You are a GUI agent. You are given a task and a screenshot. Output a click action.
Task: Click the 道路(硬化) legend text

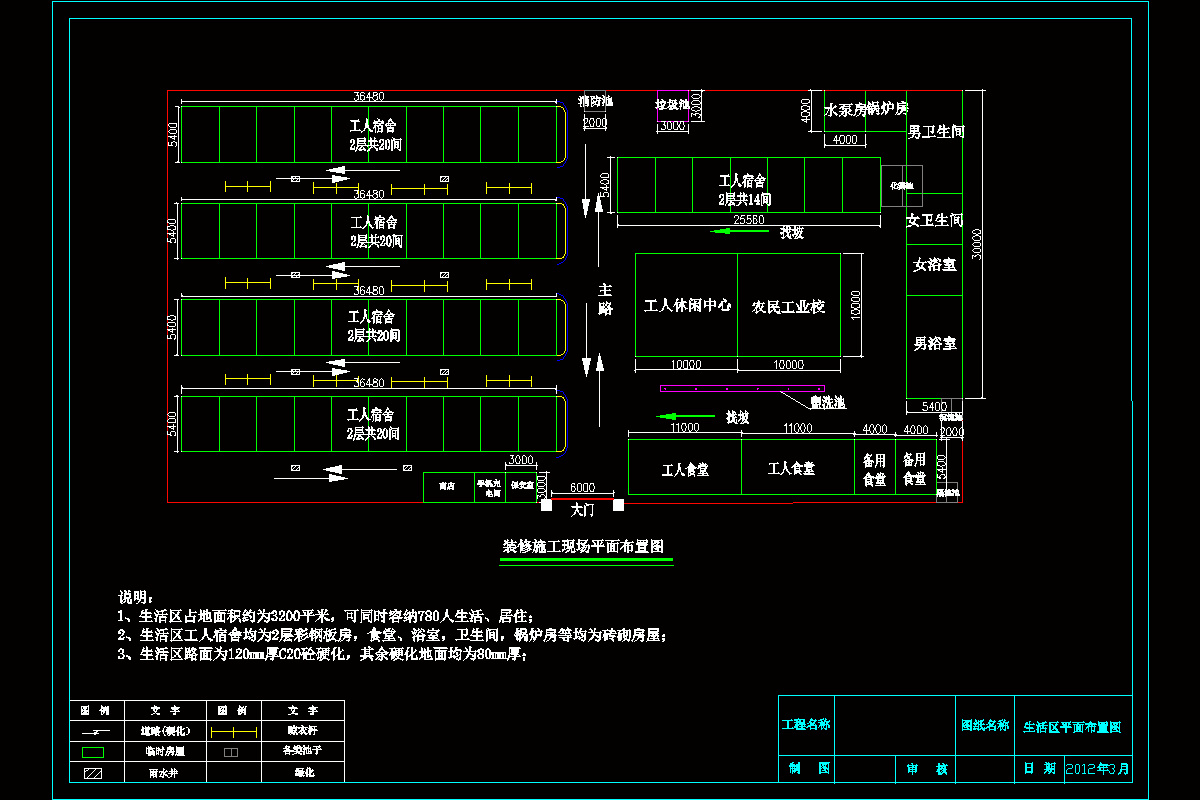[164, 733]
